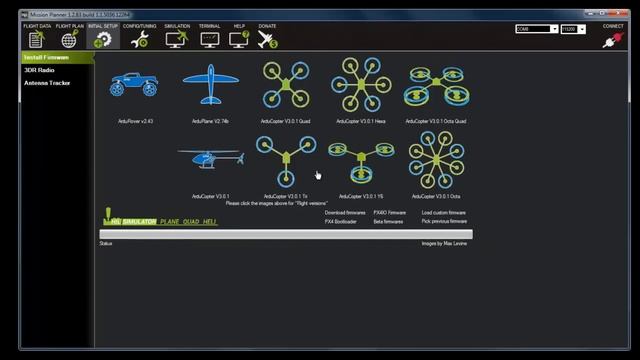This screenshot has width=640, height=360.
Task: Click the Load custom firmware link
Action: pos(443,213)
